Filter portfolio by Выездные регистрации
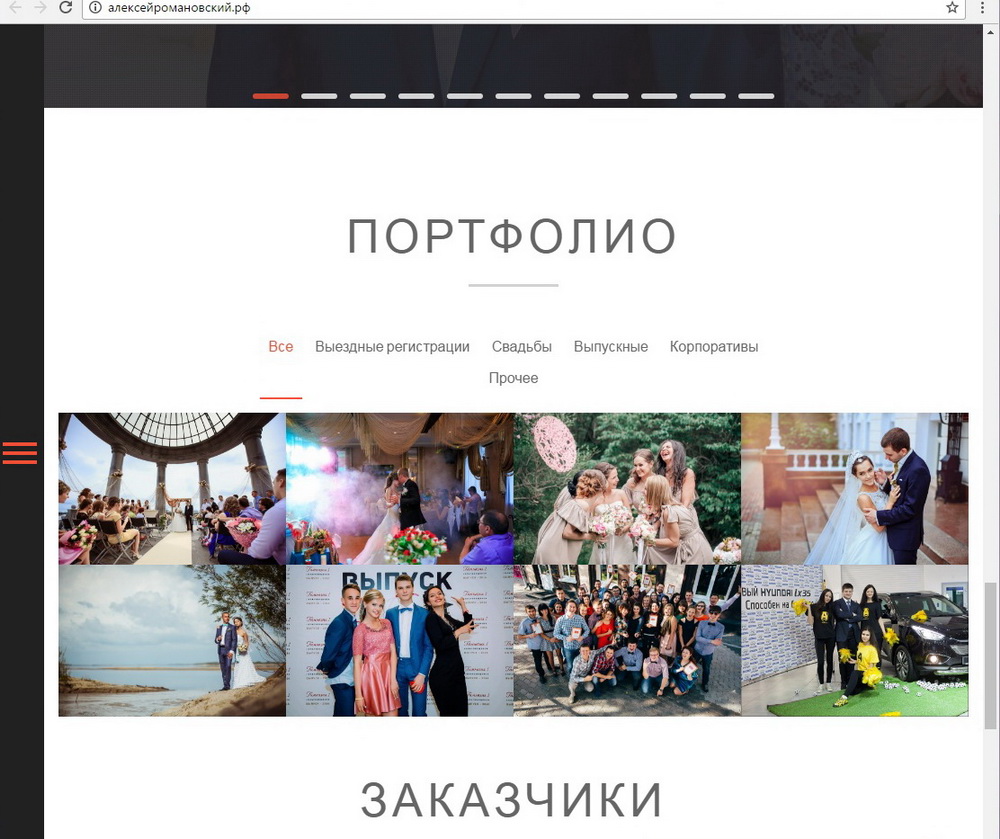The width and height of the screenshot is (1000, 839). [x=392, y=347]
